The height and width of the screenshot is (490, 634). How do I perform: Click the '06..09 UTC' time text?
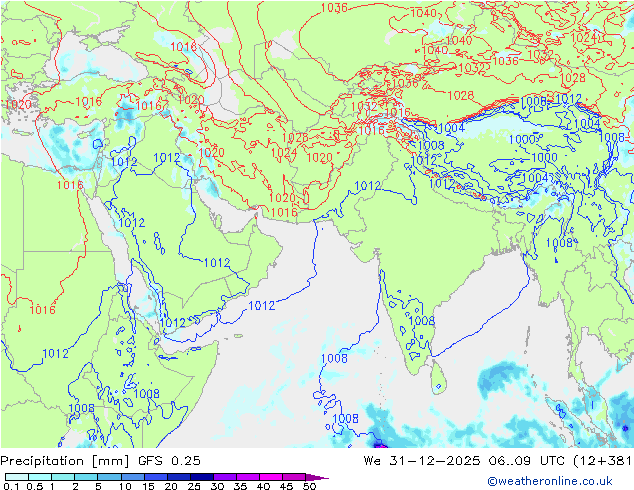527,461
